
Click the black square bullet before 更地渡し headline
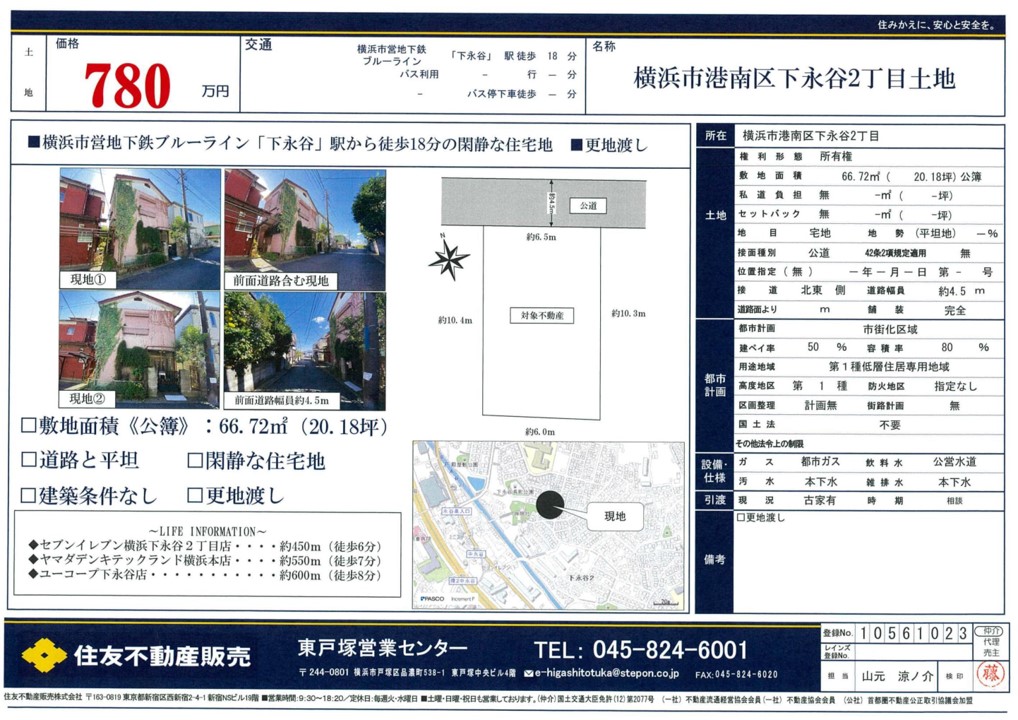pyautogui.click(x=576, y=145)
